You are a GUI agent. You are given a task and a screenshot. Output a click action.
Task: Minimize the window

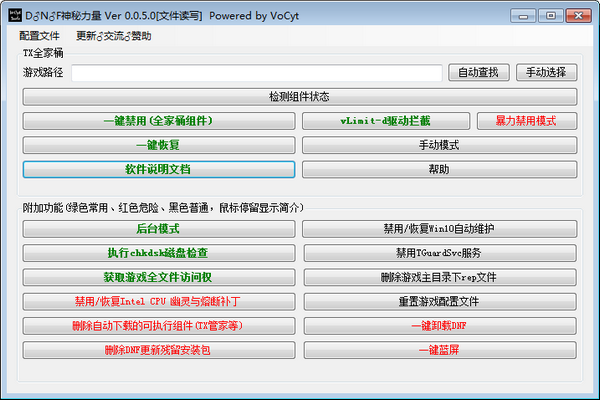523,16
